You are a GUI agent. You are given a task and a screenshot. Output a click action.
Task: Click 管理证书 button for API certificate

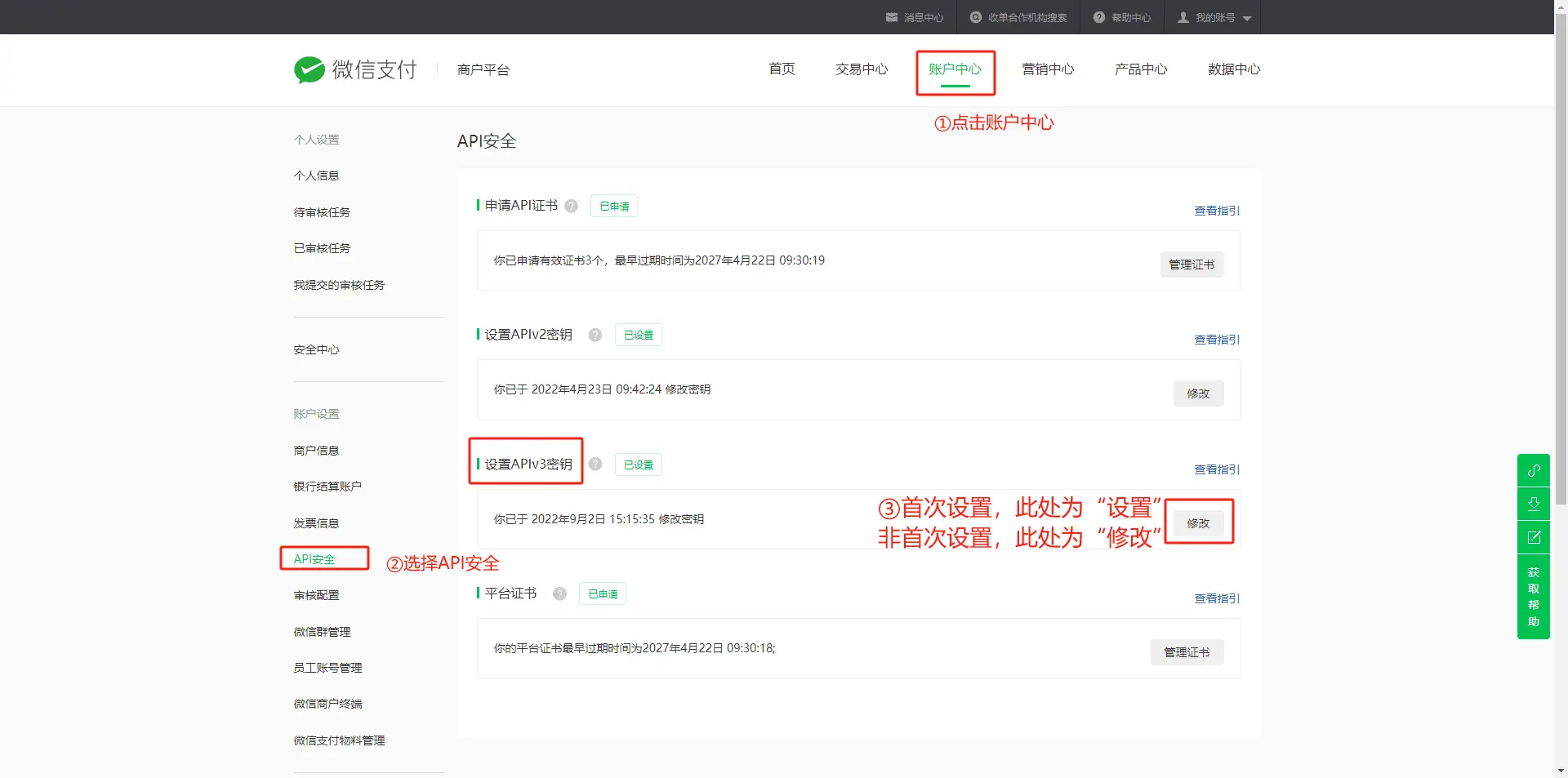(x=1192, y=265)
